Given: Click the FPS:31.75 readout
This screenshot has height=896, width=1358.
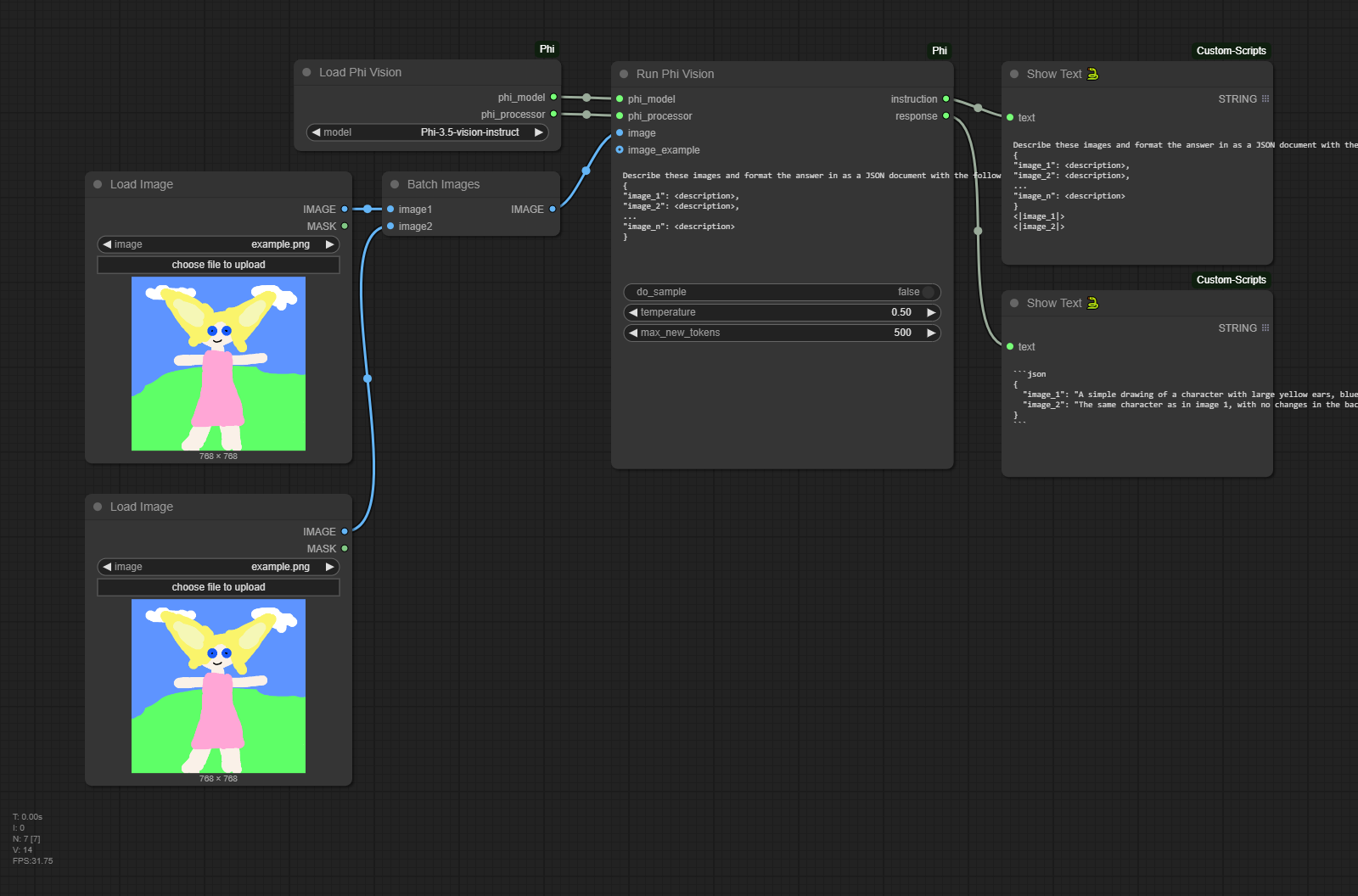Looking at the screenshot, I should [32, 860].
